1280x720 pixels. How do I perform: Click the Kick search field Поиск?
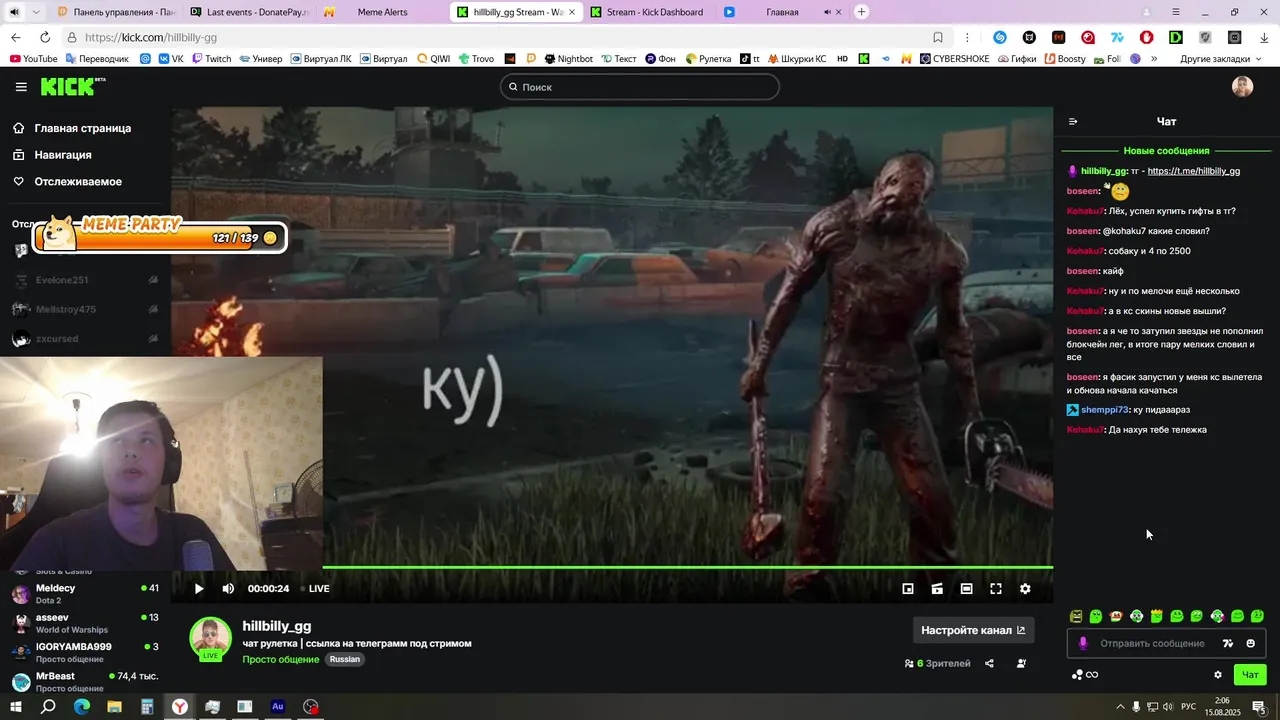pos(640,87)
